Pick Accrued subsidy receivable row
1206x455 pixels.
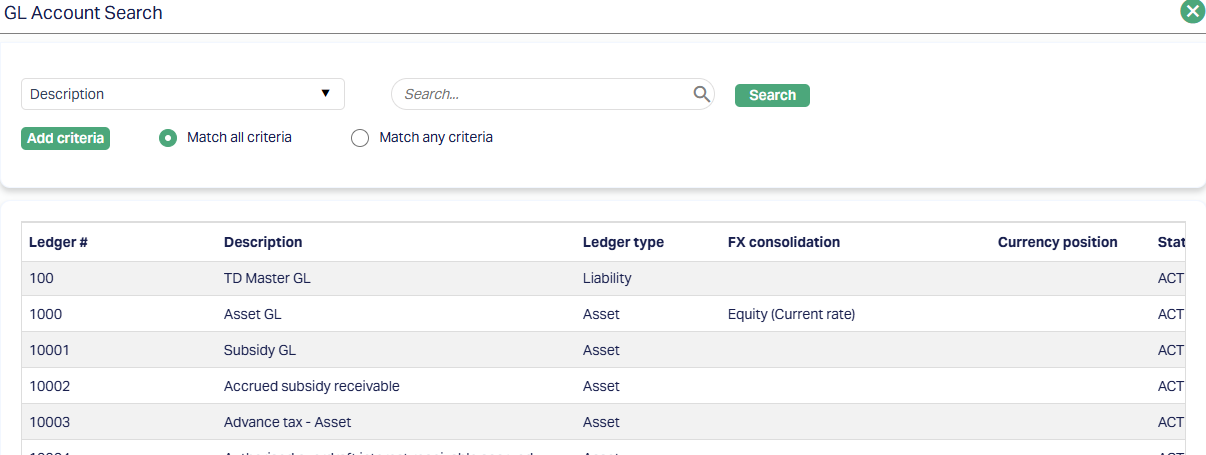(312, 386)
